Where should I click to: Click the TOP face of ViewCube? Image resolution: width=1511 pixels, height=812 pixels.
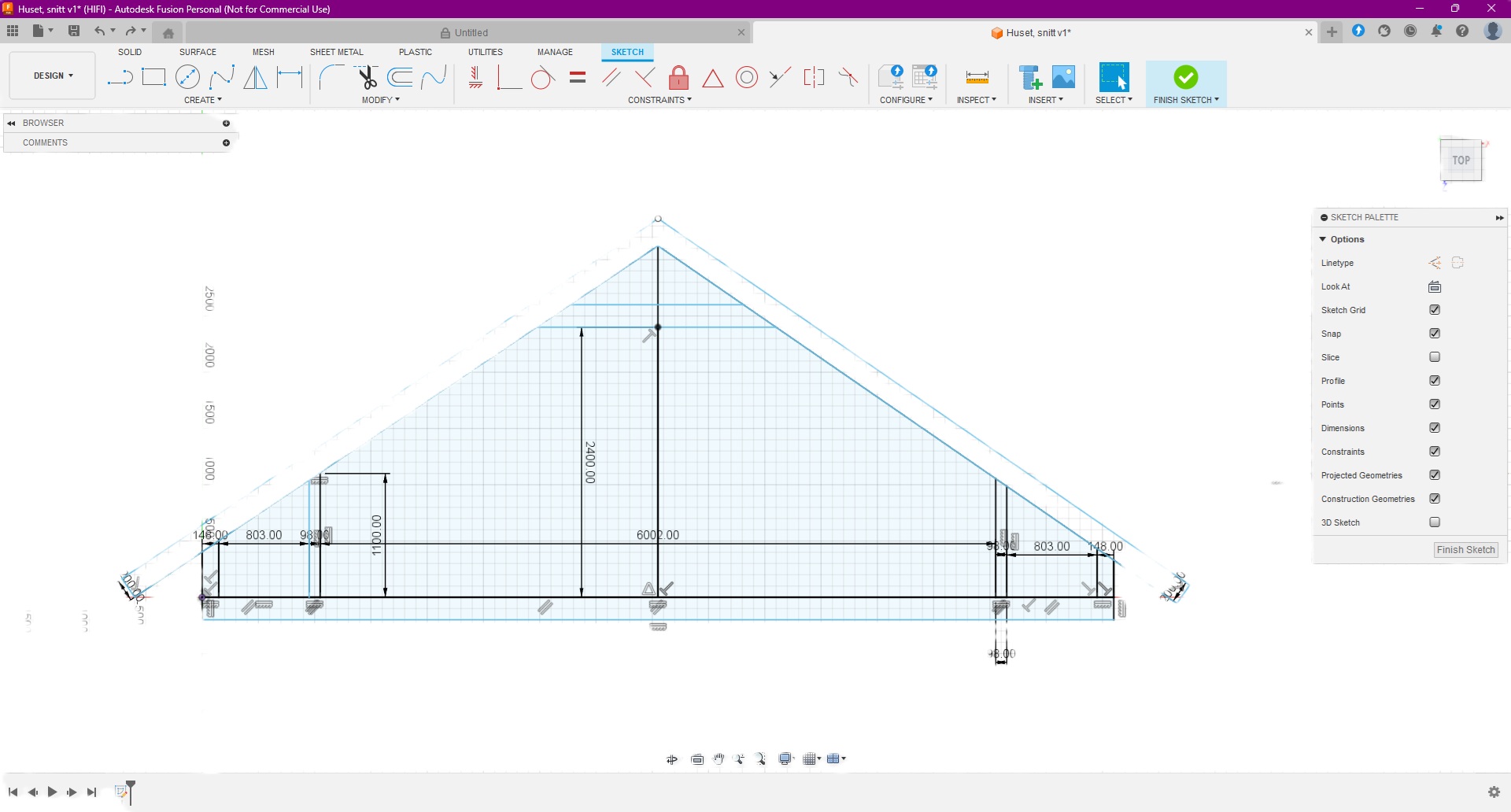pyautogui.click(x=1461, y=161)
